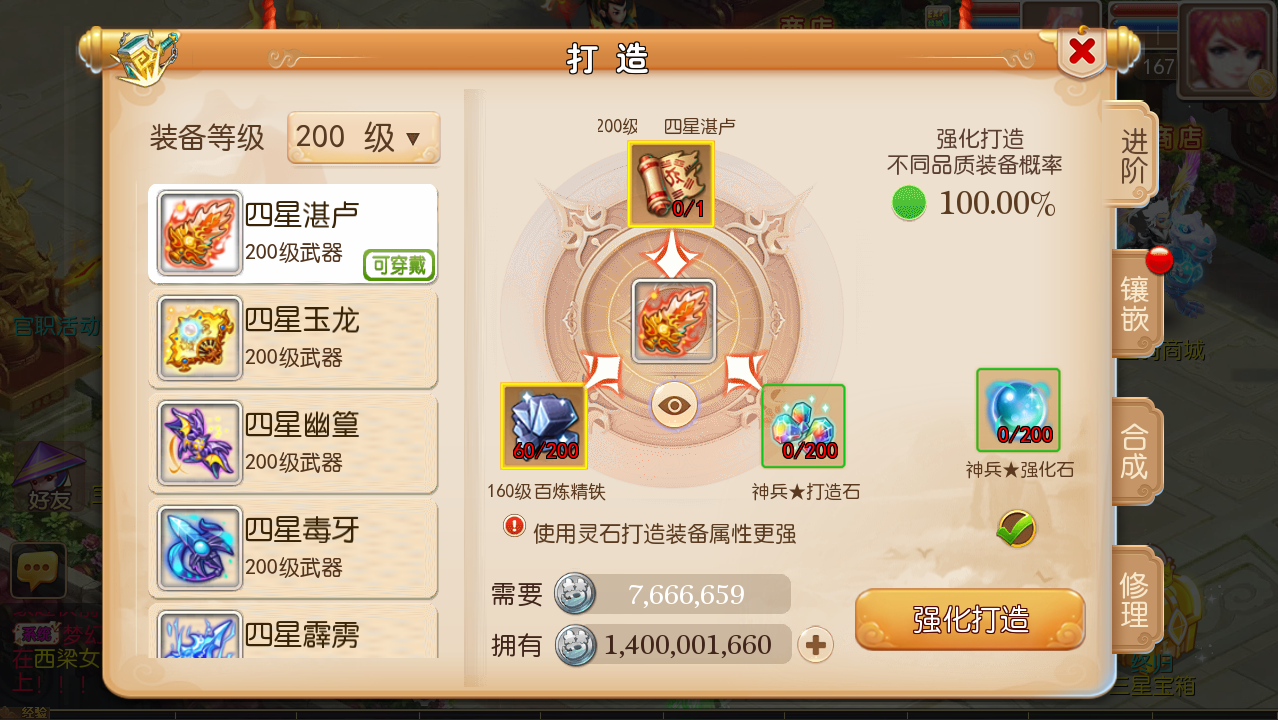Click the central weapon preview icon
This screenshot has height=720, width=1278.
pos(674,321)
